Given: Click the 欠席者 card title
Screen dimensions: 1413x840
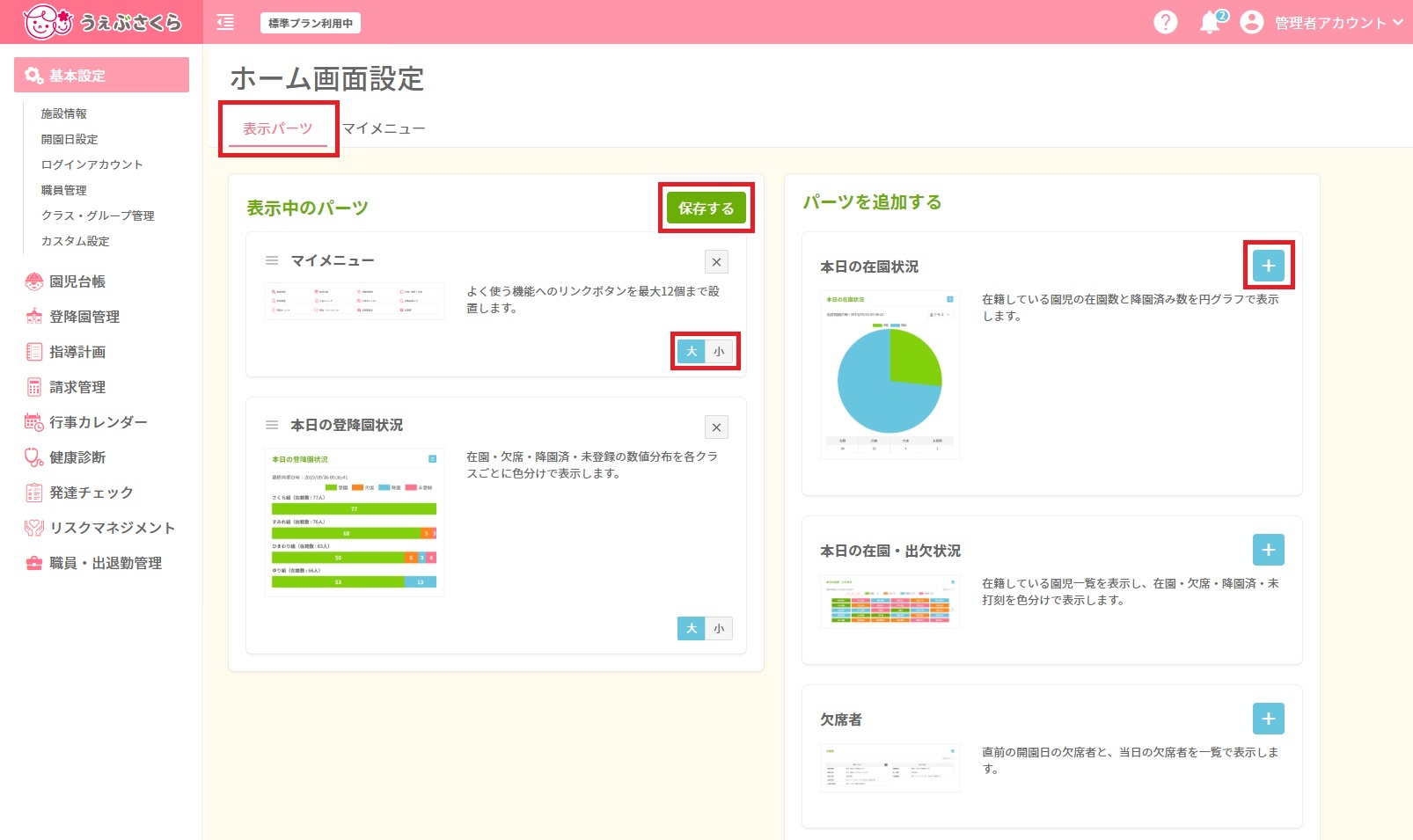Looking at the screenshot, I should (x=841, y=719).
